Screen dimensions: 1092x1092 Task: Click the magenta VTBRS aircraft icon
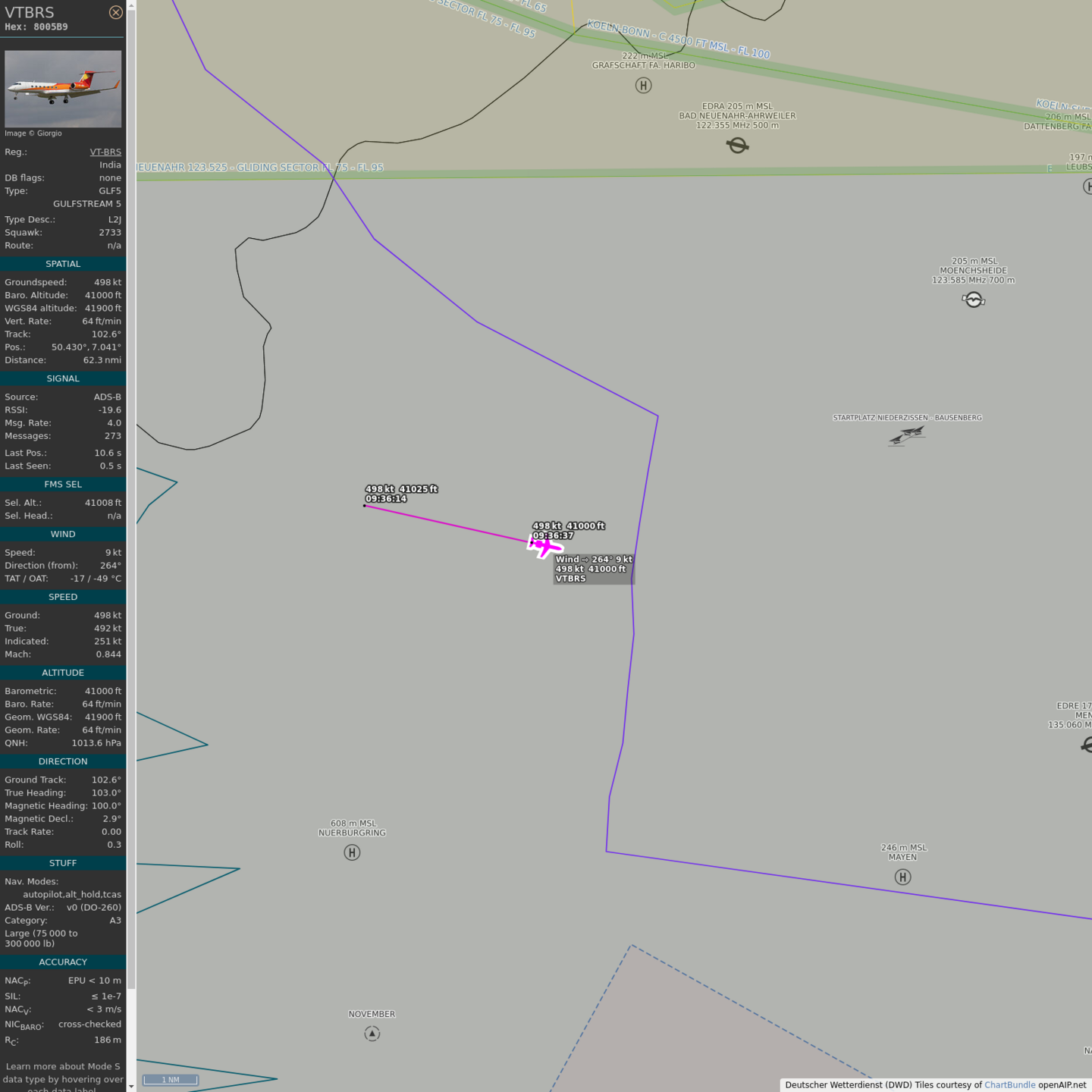(543, 544)
